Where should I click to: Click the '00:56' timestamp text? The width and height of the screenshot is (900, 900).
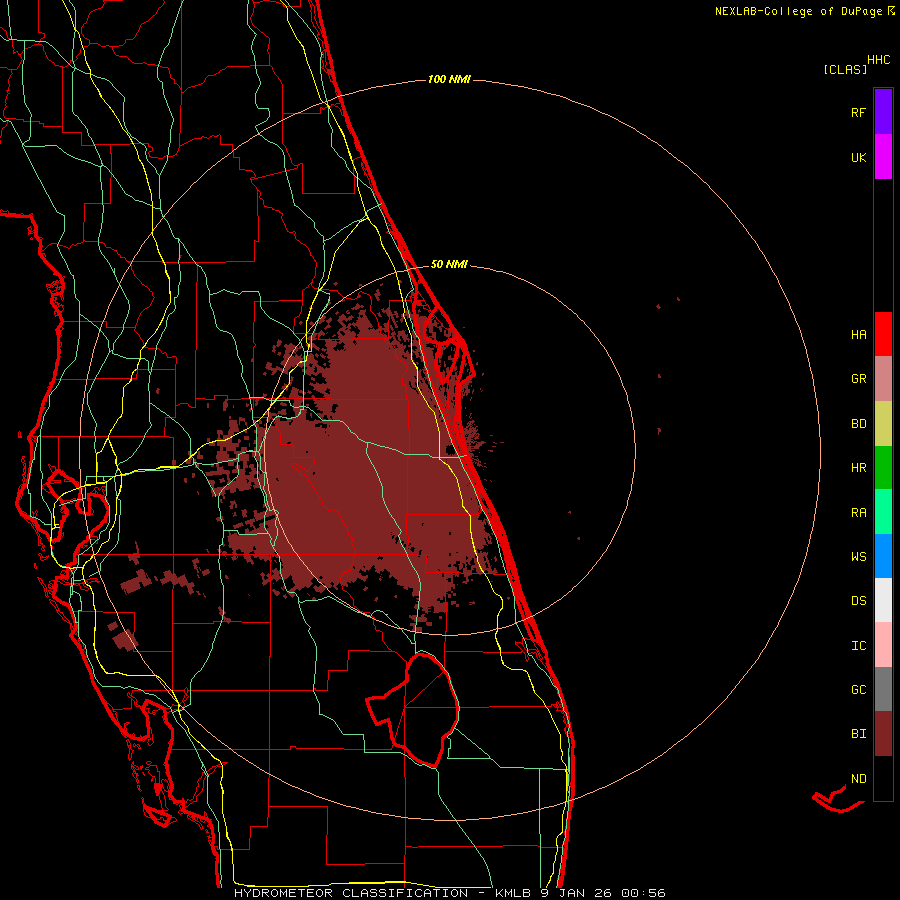pos(643,893)
